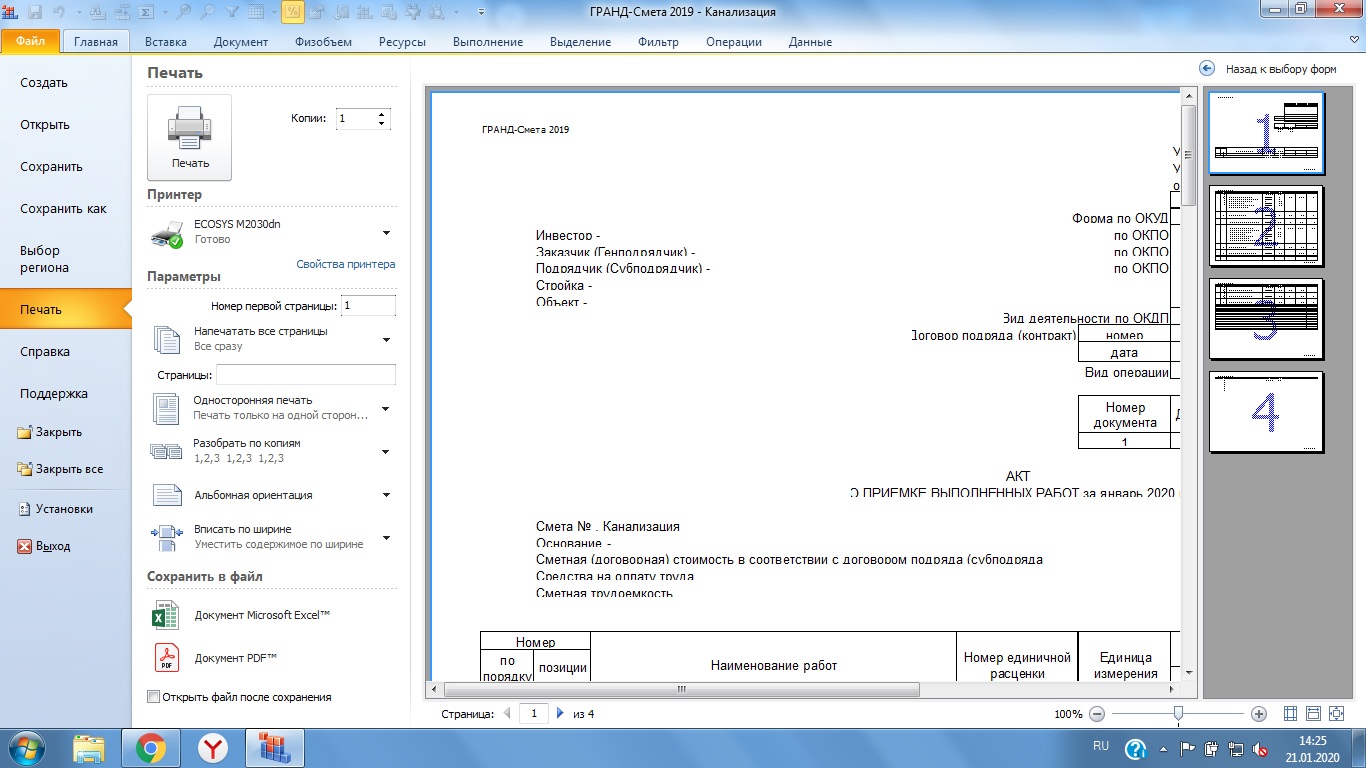Switch to the Вставка tab

pos(166,42)
